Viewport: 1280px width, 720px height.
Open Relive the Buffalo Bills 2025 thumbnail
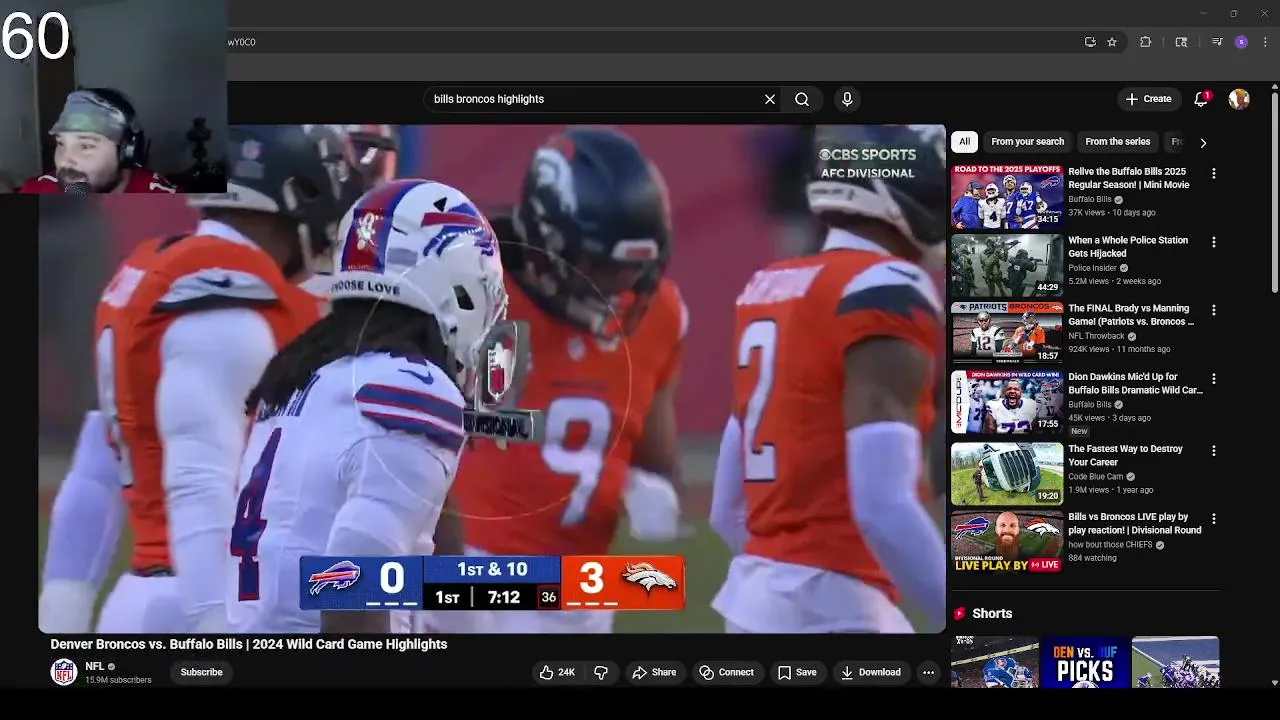tap(1007, 197)
